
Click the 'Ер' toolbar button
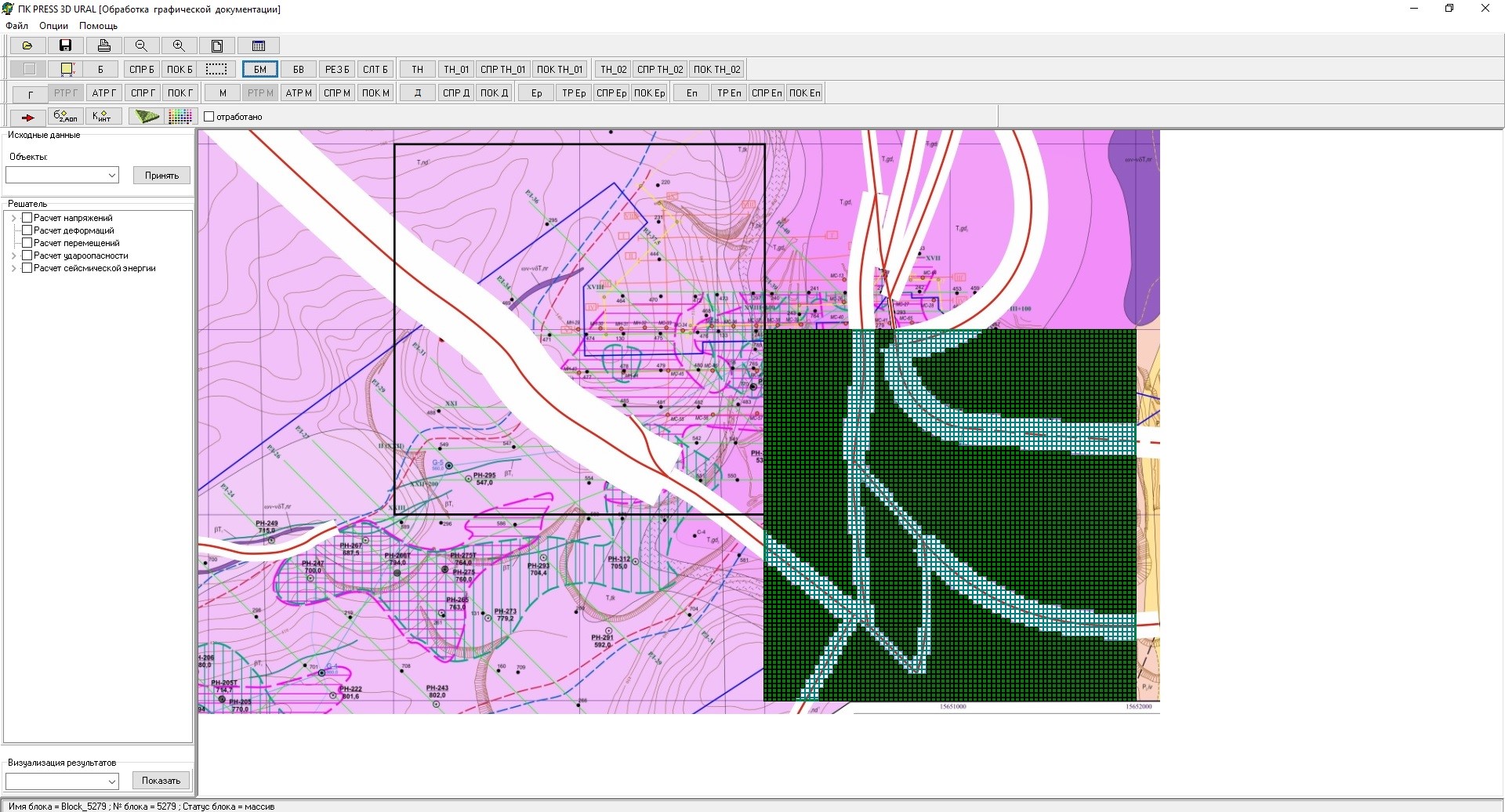(x=536, y=93)
